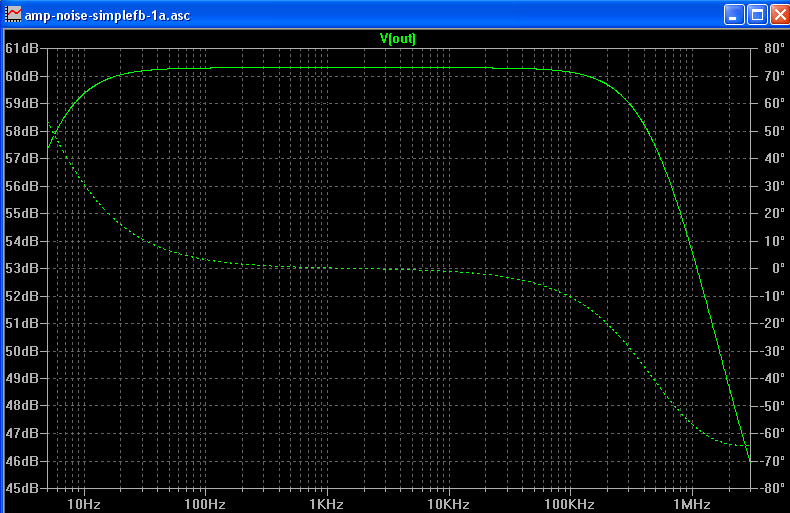Click the 40° phase axis label
Image resolution: width=790 pixels, height=513 pixels.
pyautogui.click(x=774, y=159)
